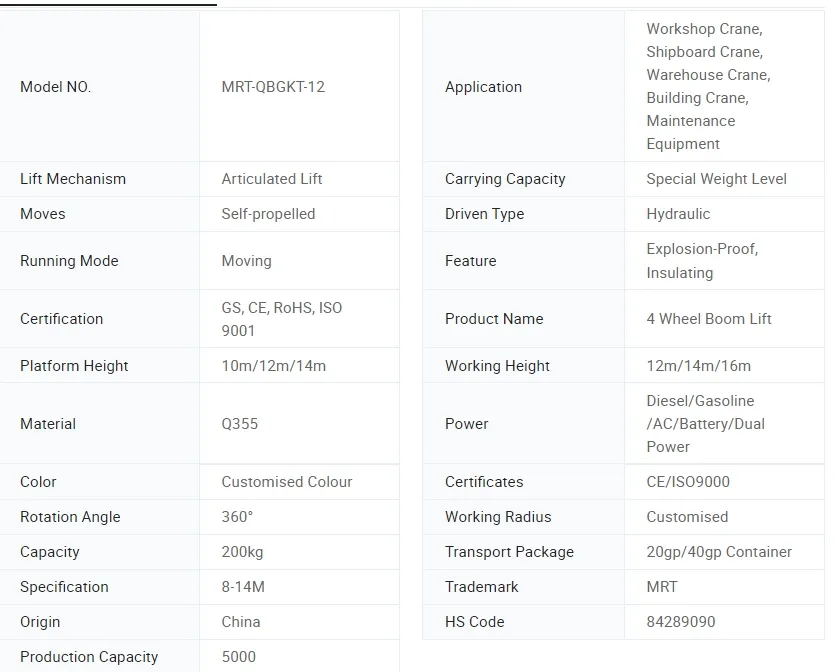The image size is (838, 672).
Task: Select the Working Height value 12m/14m/16m
Action: [698, 366]
